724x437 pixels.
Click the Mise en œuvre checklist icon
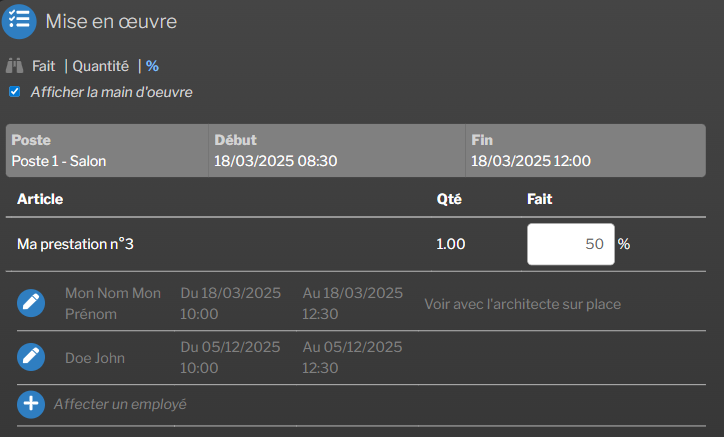tap(19, 20)
